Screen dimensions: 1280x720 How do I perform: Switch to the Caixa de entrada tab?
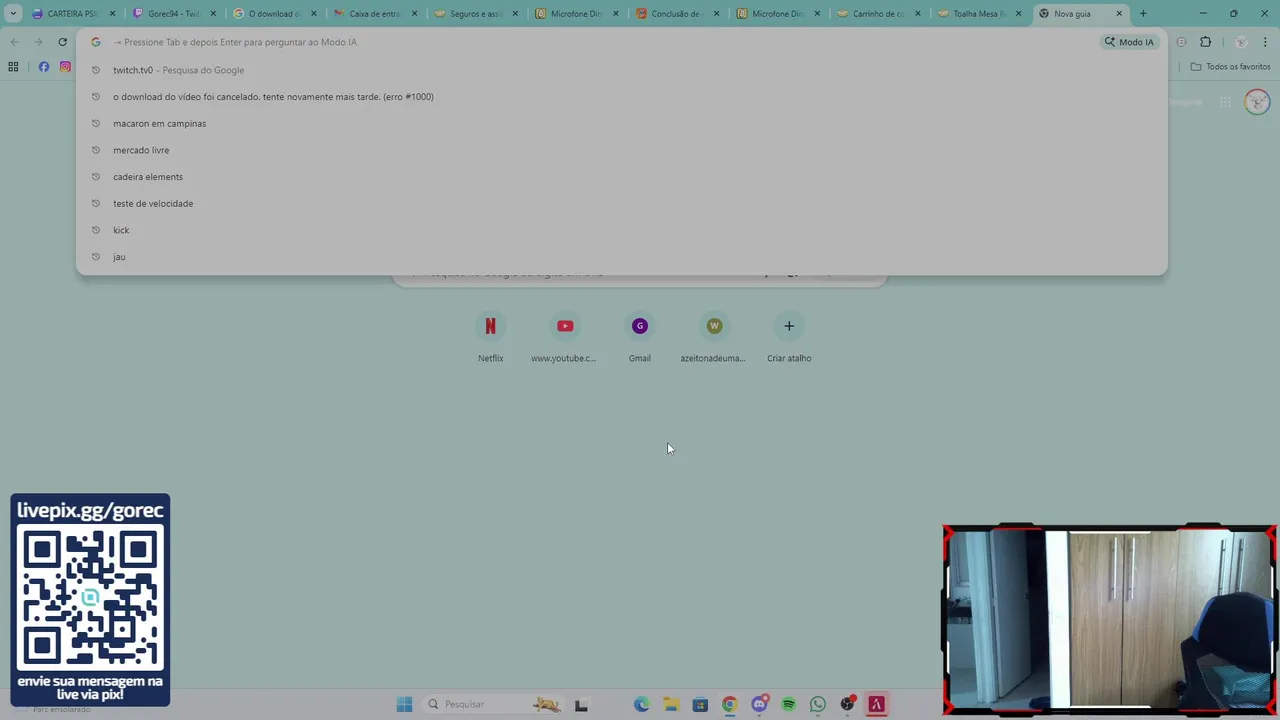click(x=375, y=14)
